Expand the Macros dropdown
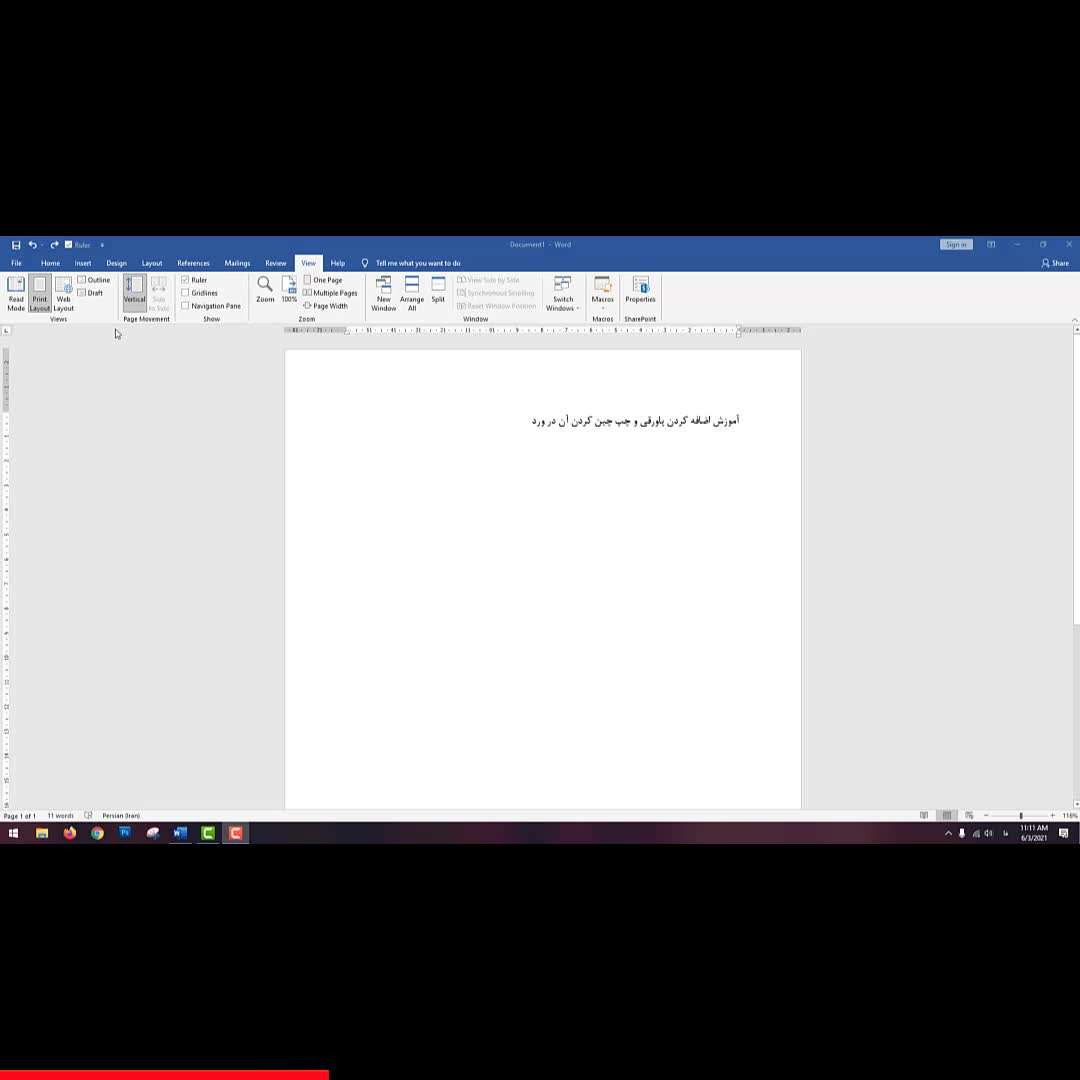This screenshot has width=1080, height=1080. pos(602,303)
